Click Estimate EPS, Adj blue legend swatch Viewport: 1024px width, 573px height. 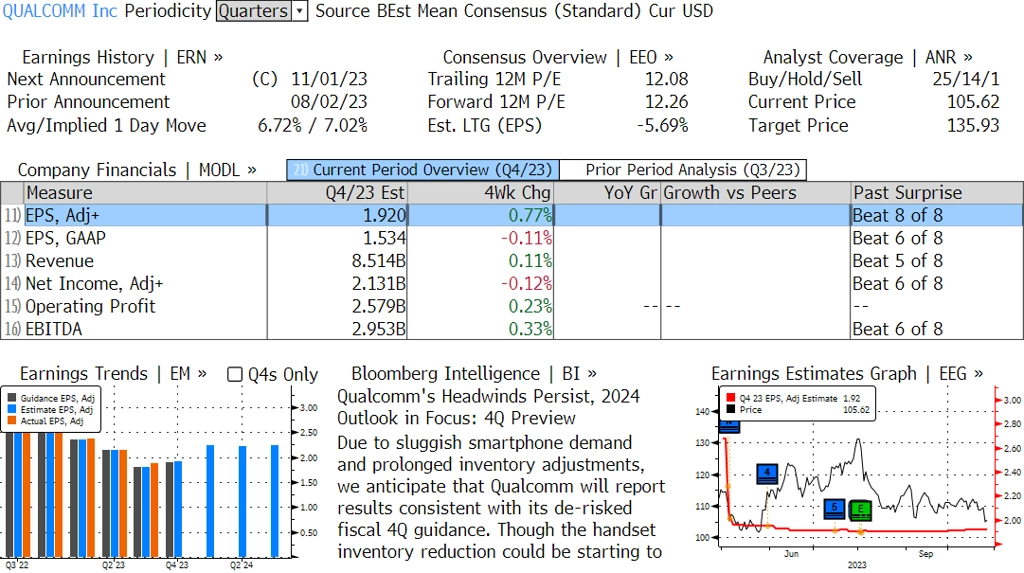pyautogui.click(x=12, y=410)
